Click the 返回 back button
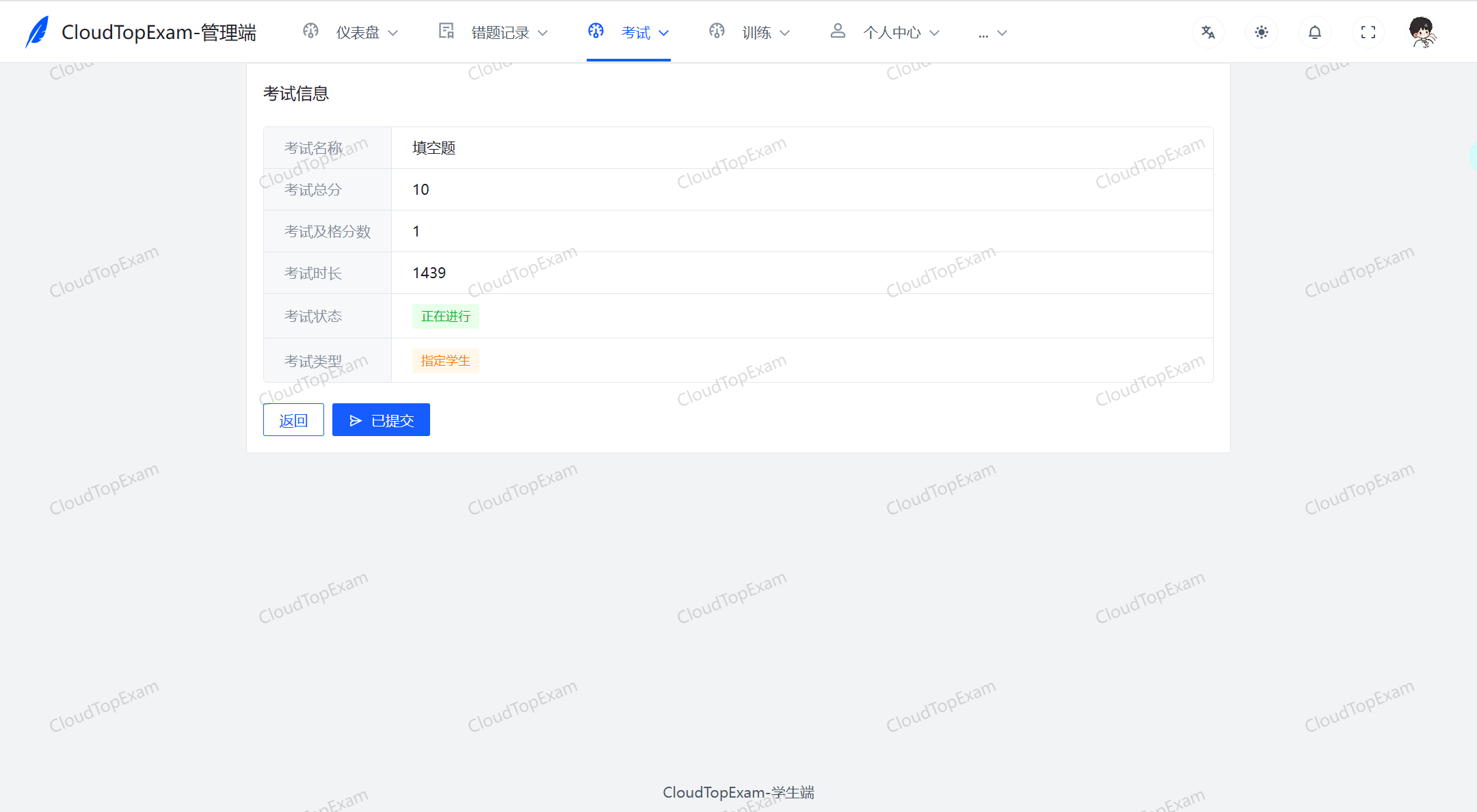The width and height of the screenshot is (1477, 812). coord(293,419)
